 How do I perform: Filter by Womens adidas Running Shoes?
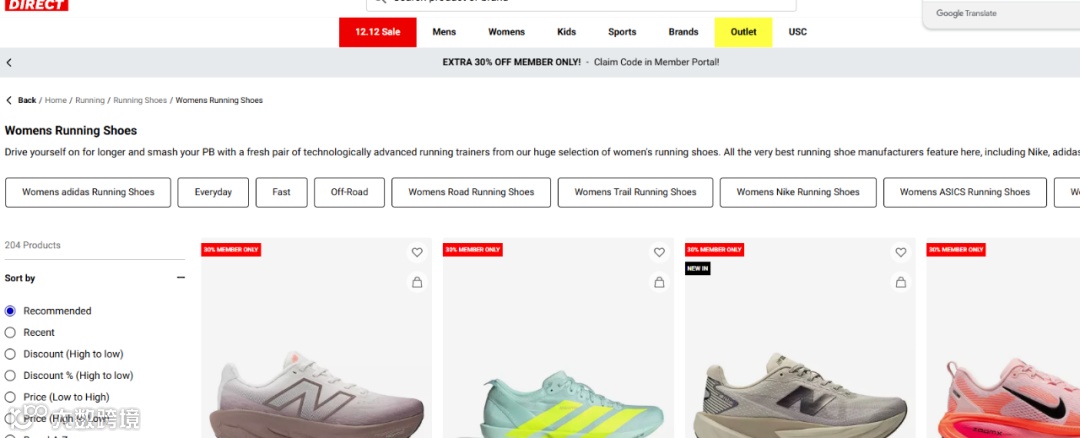(x=88, y=192)
